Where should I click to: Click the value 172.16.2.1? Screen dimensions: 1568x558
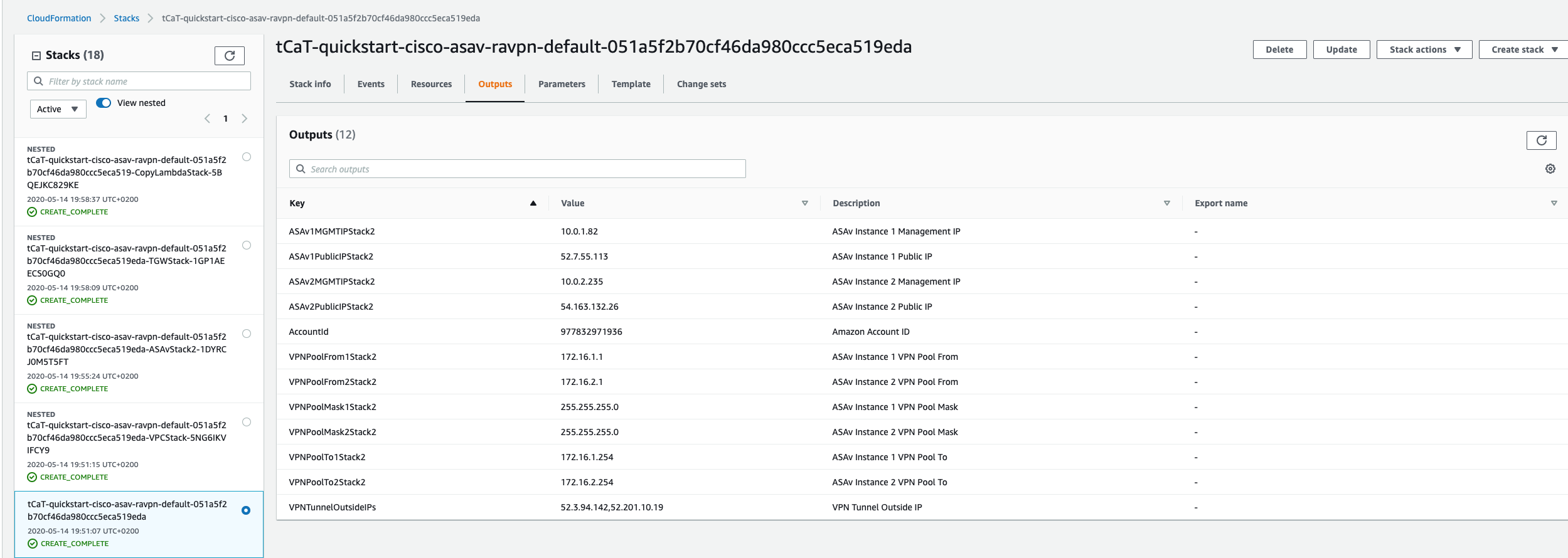(581, 382)
